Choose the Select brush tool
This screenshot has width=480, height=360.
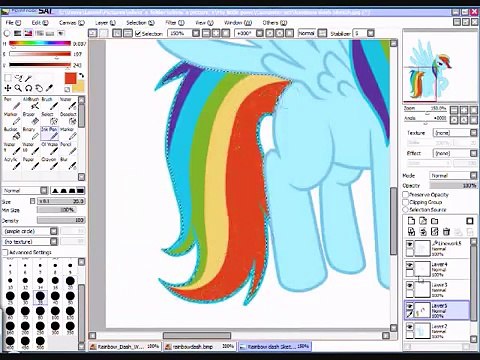pyautogui.click(x=49, y=119)
